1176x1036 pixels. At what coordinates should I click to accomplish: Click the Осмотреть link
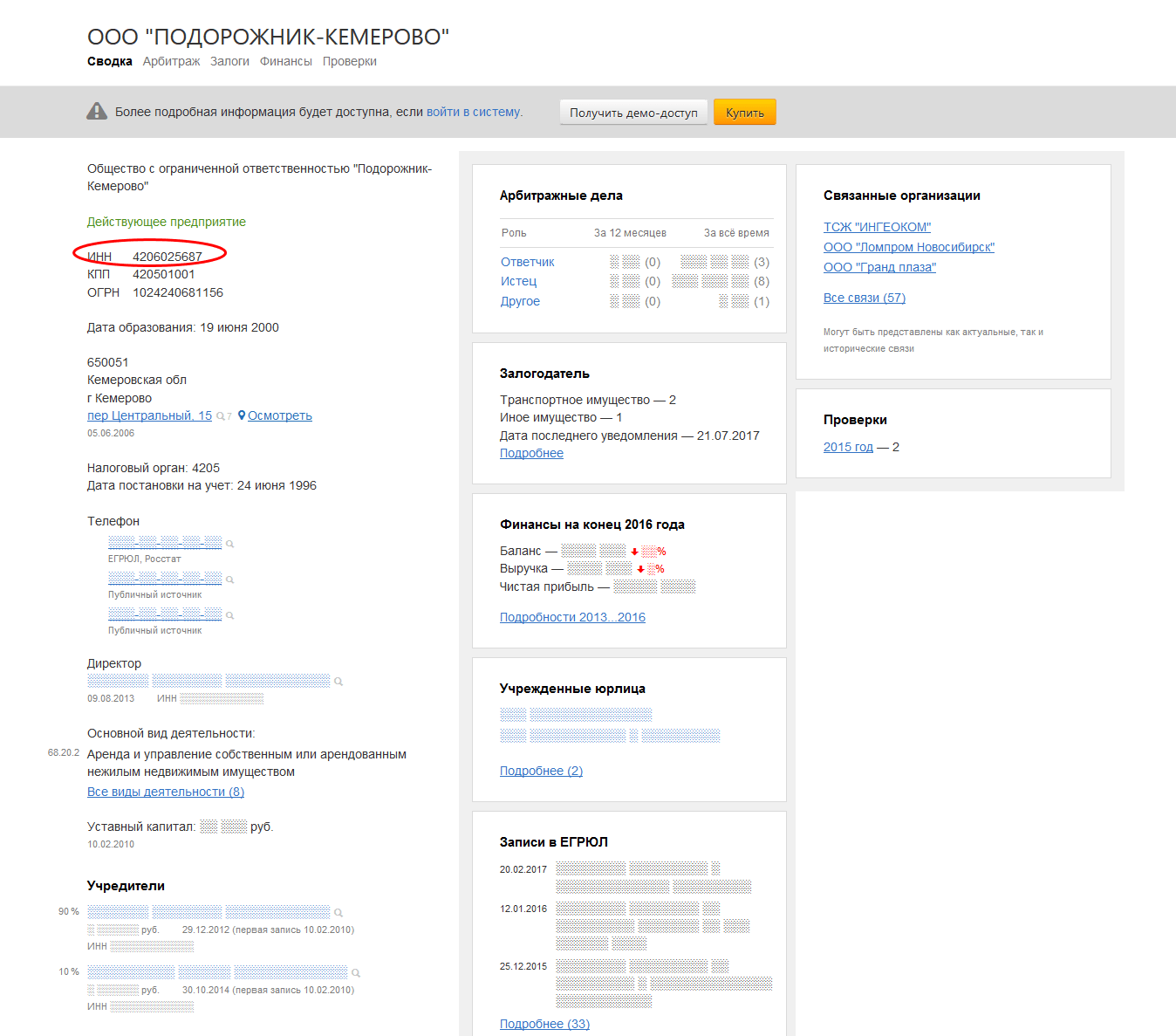pos(280,415)
